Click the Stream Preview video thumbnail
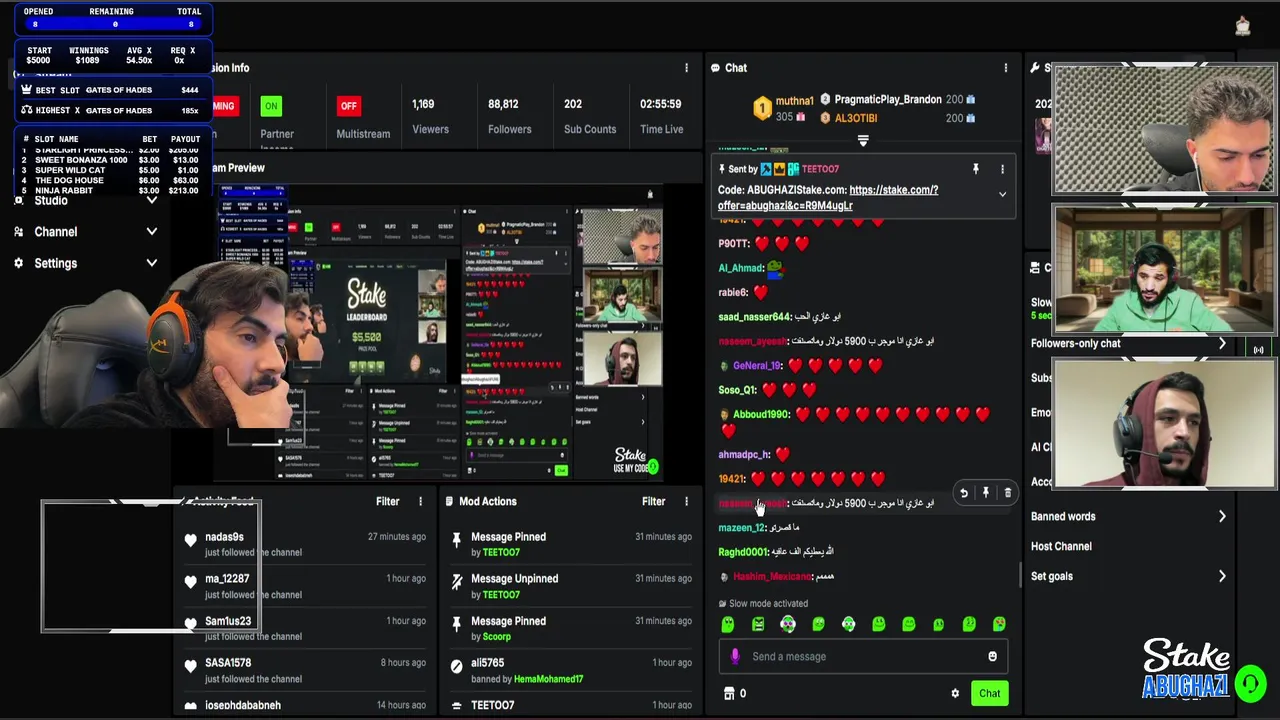 pyautogui.click(x=440, y=331)
